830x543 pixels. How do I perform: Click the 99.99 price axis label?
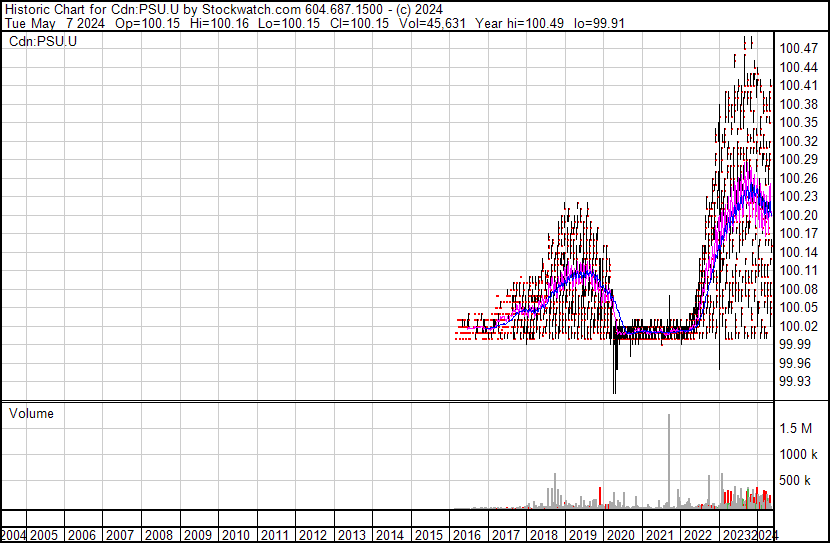click(795, 345)
